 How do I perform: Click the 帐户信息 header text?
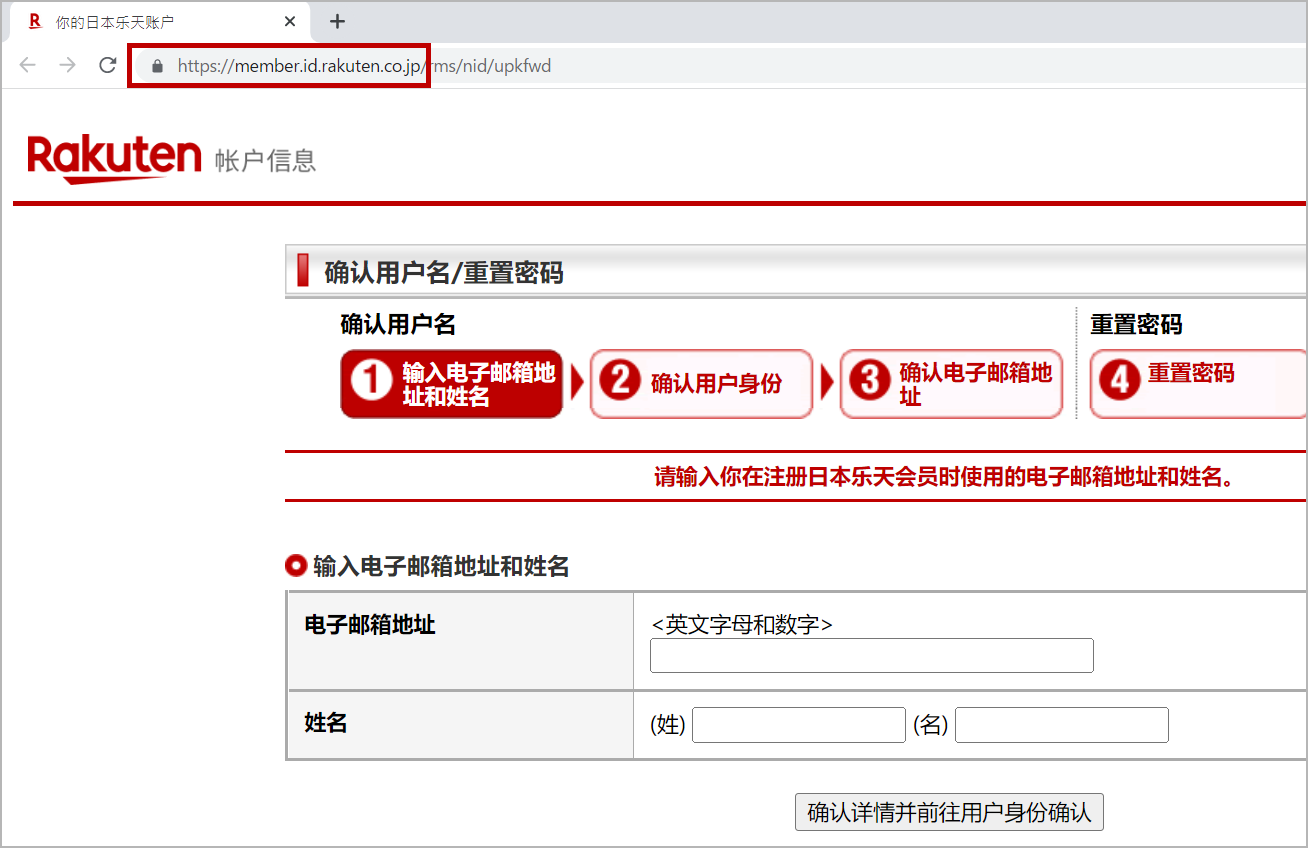[x=265, y=160]
